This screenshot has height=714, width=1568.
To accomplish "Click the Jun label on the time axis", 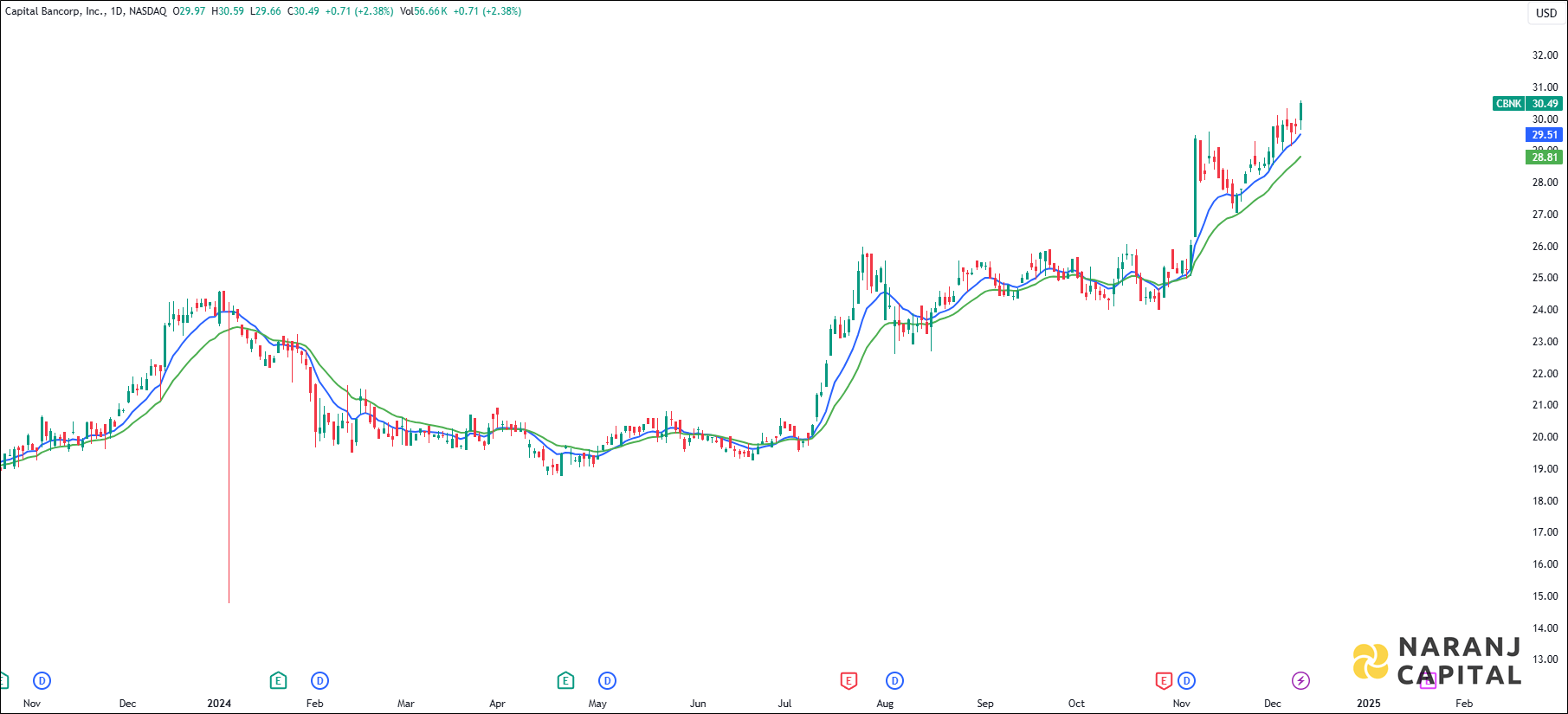I will pyautogui.click(x=698, y=704).
